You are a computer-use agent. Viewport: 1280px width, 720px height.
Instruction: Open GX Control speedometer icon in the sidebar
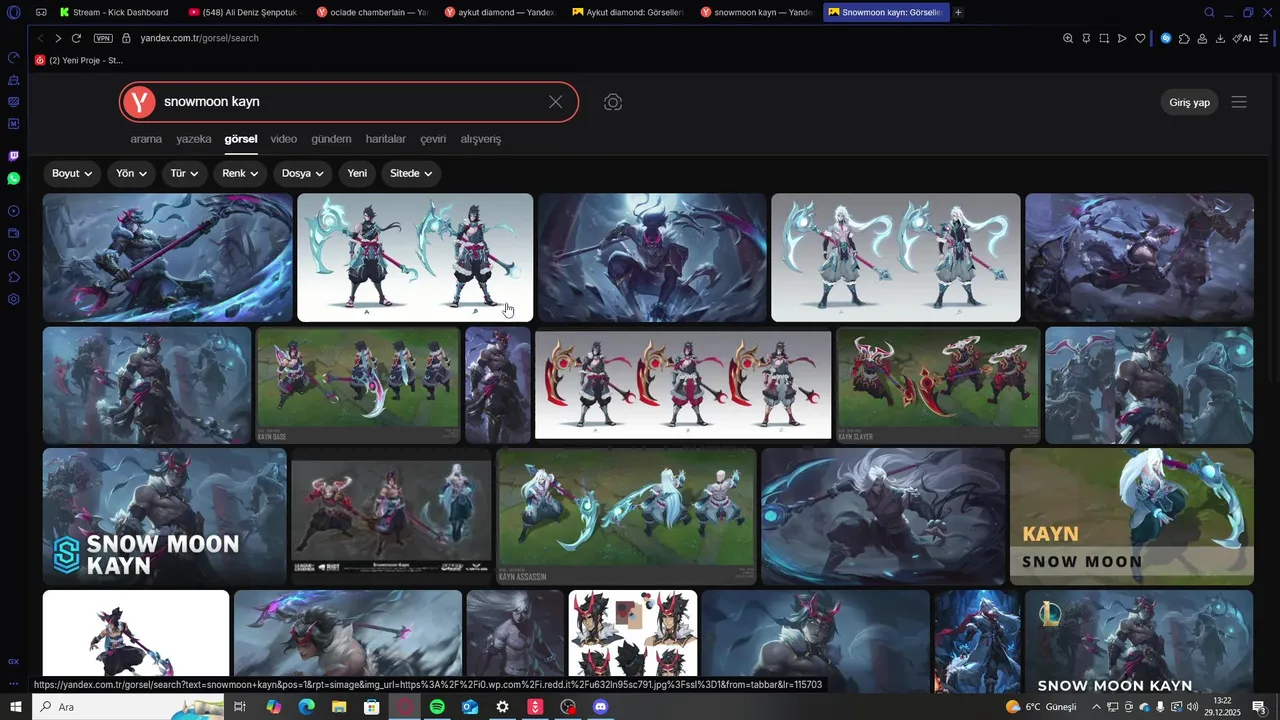pos(13,57)
